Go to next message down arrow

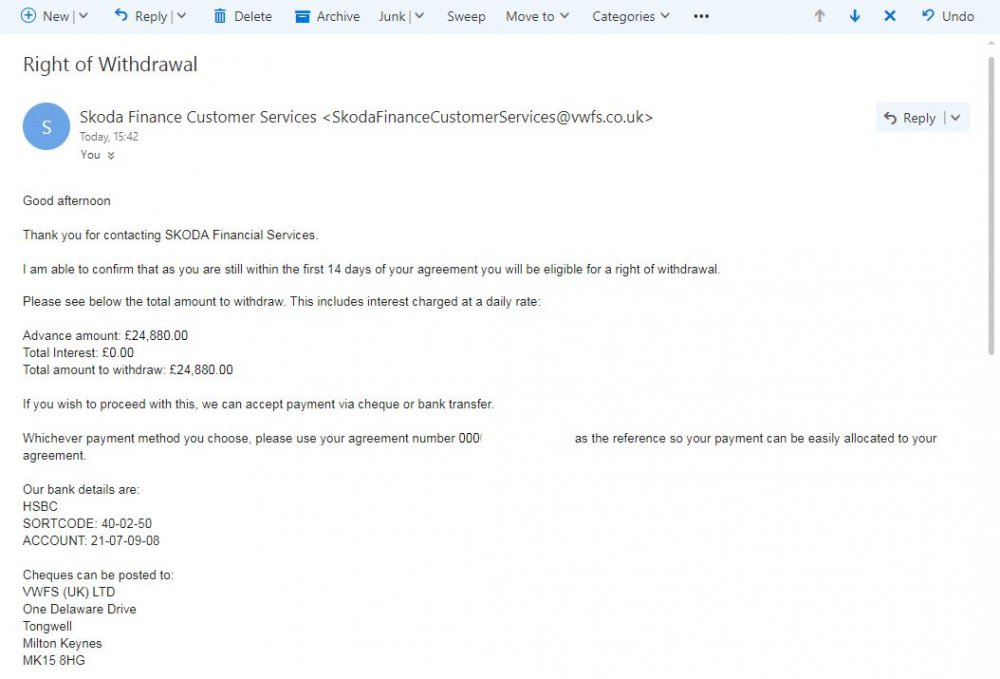coord(855,16)
